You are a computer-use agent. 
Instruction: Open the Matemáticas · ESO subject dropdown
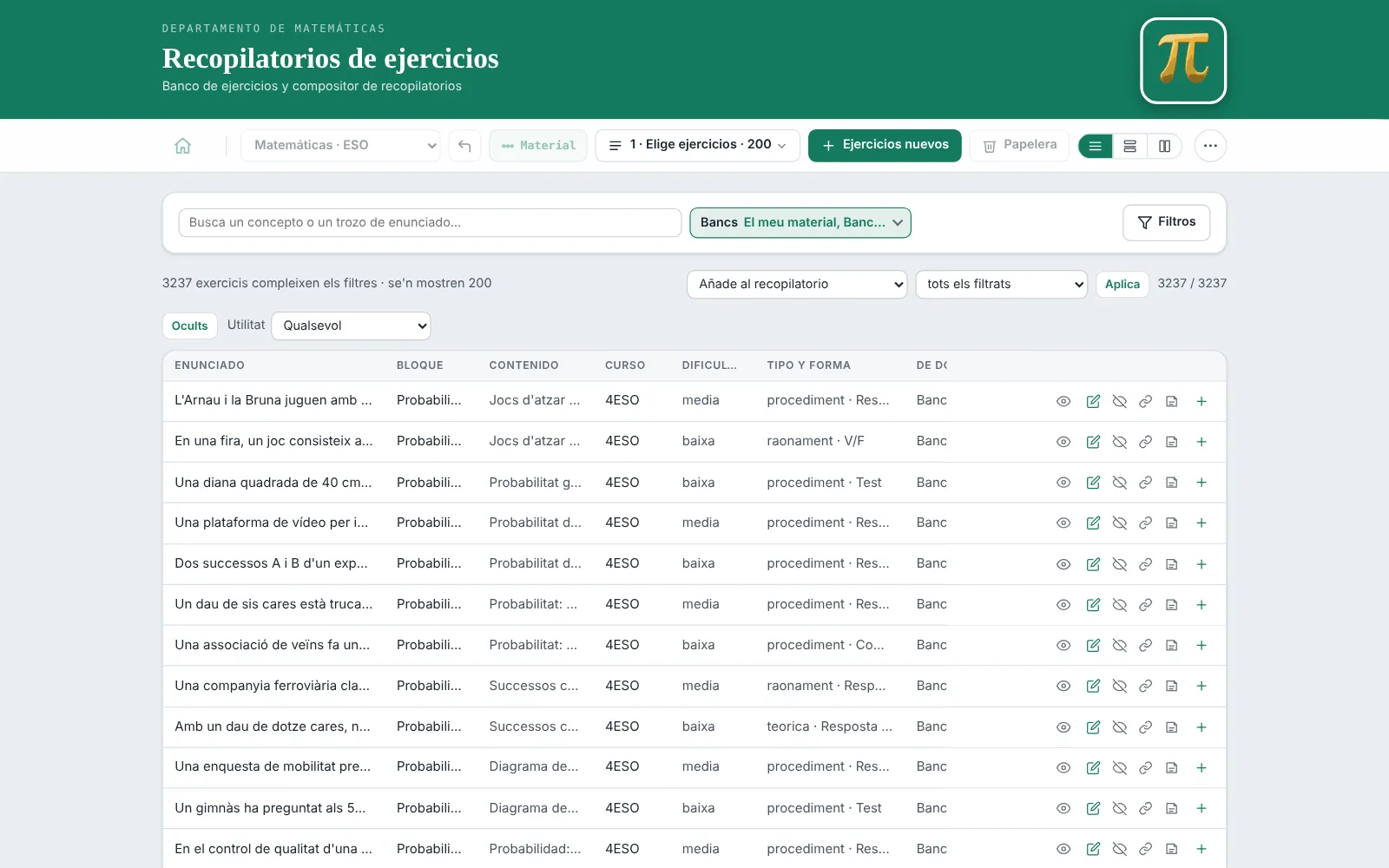click(x=340, y=146)
